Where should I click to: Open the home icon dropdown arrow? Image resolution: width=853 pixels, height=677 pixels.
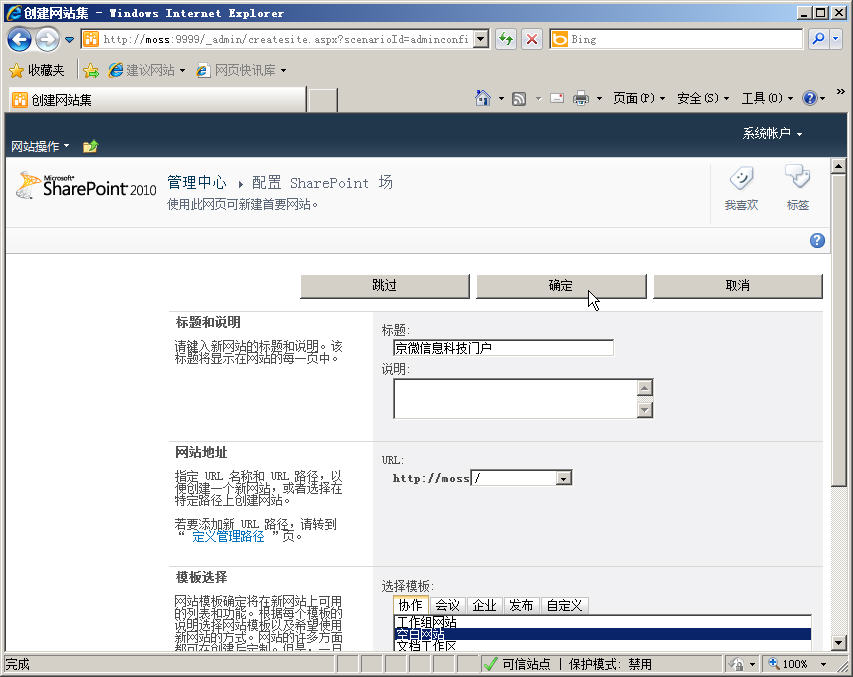(501, 99)
